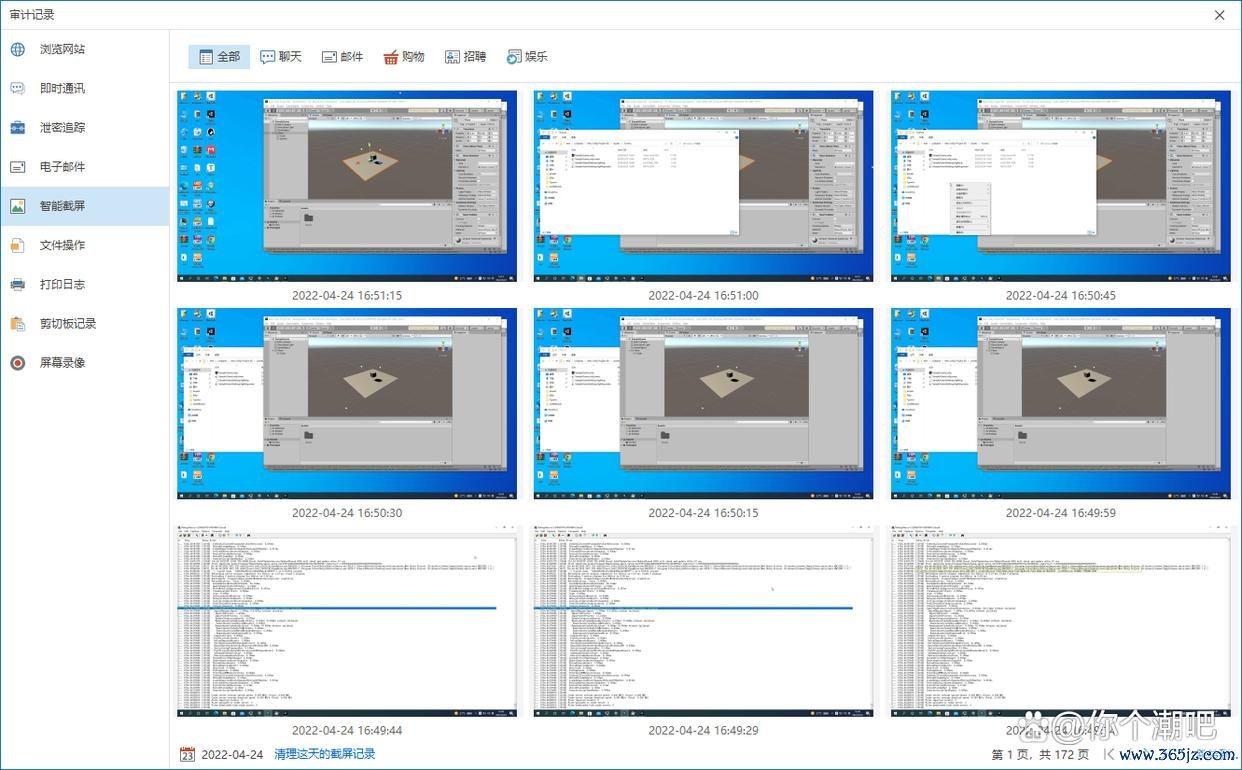
Task: Click the caption text 2022-04-24 16:50:15
Action: [704, 513]
